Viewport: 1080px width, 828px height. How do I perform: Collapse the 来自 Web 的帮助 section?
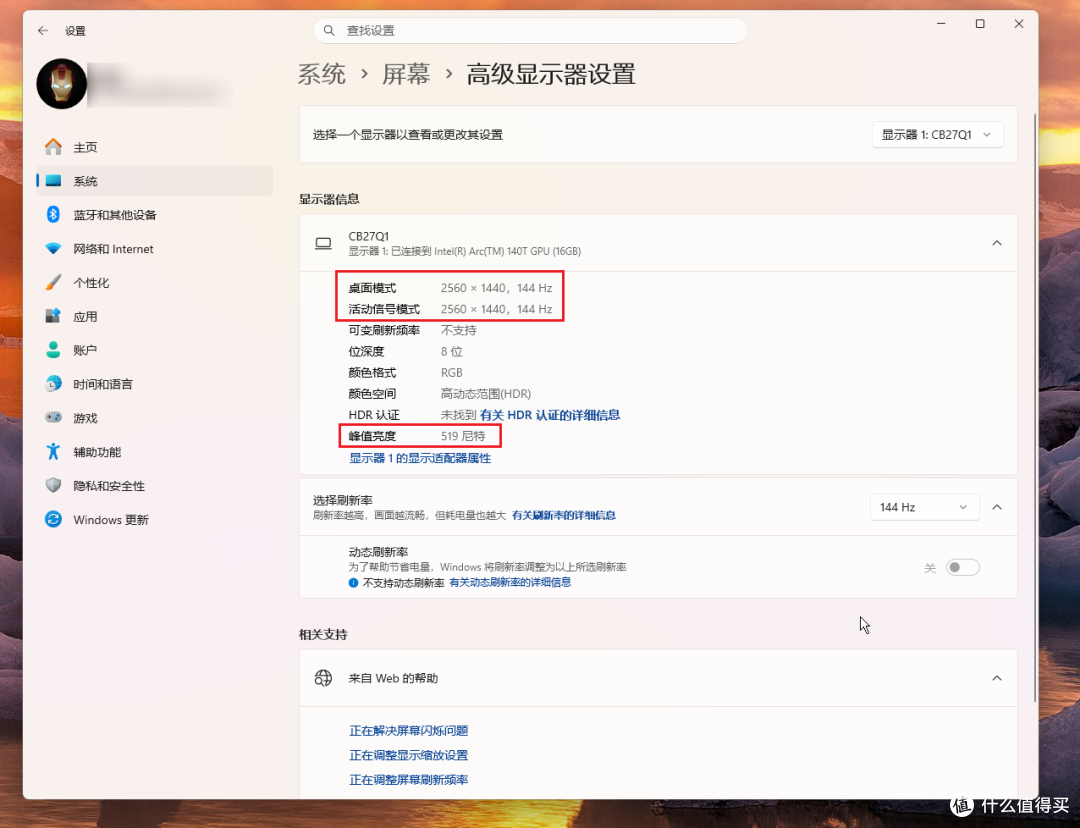(997, 678)
